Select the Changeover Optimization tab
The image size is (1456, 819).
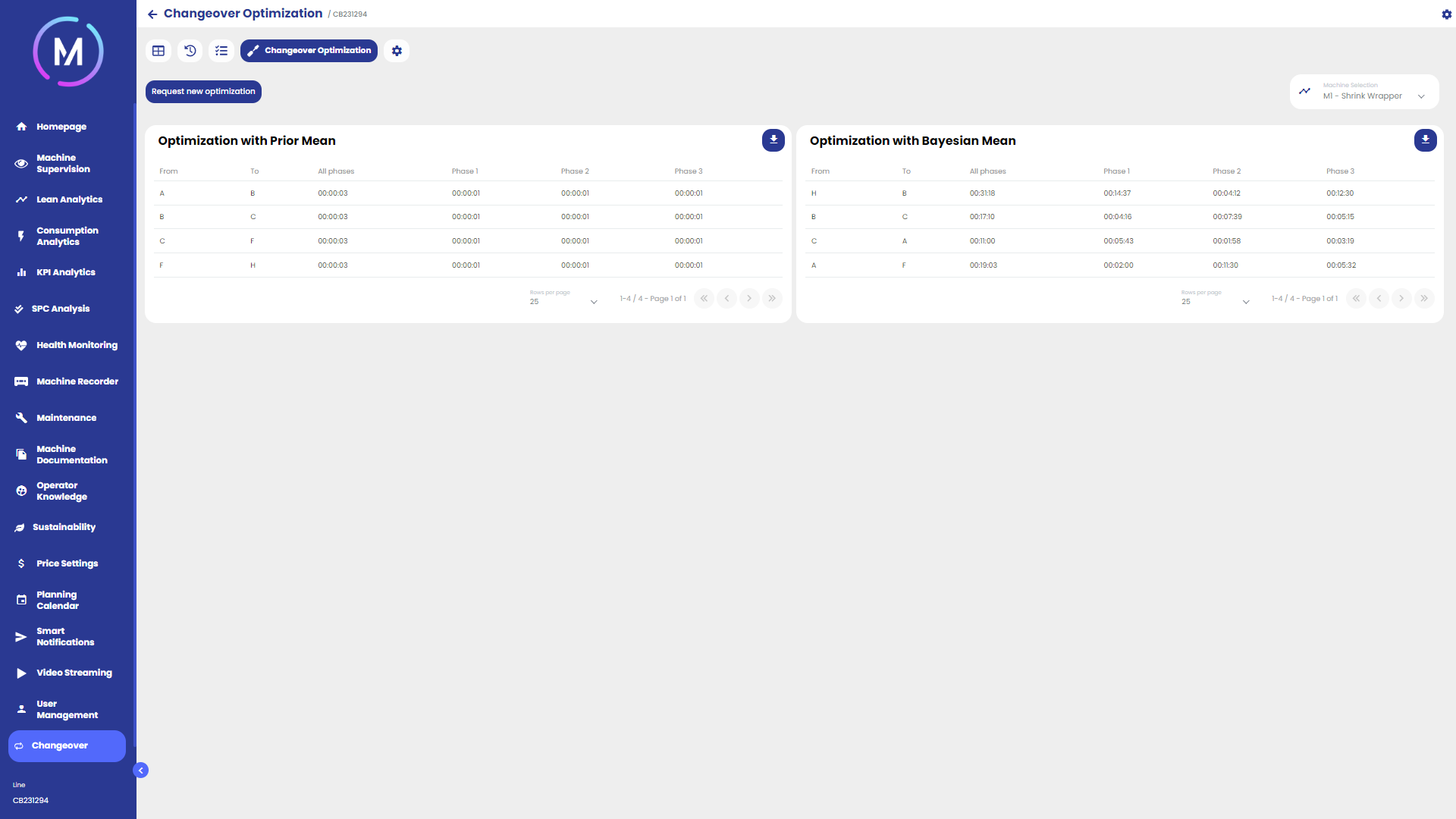pos(309,51)
